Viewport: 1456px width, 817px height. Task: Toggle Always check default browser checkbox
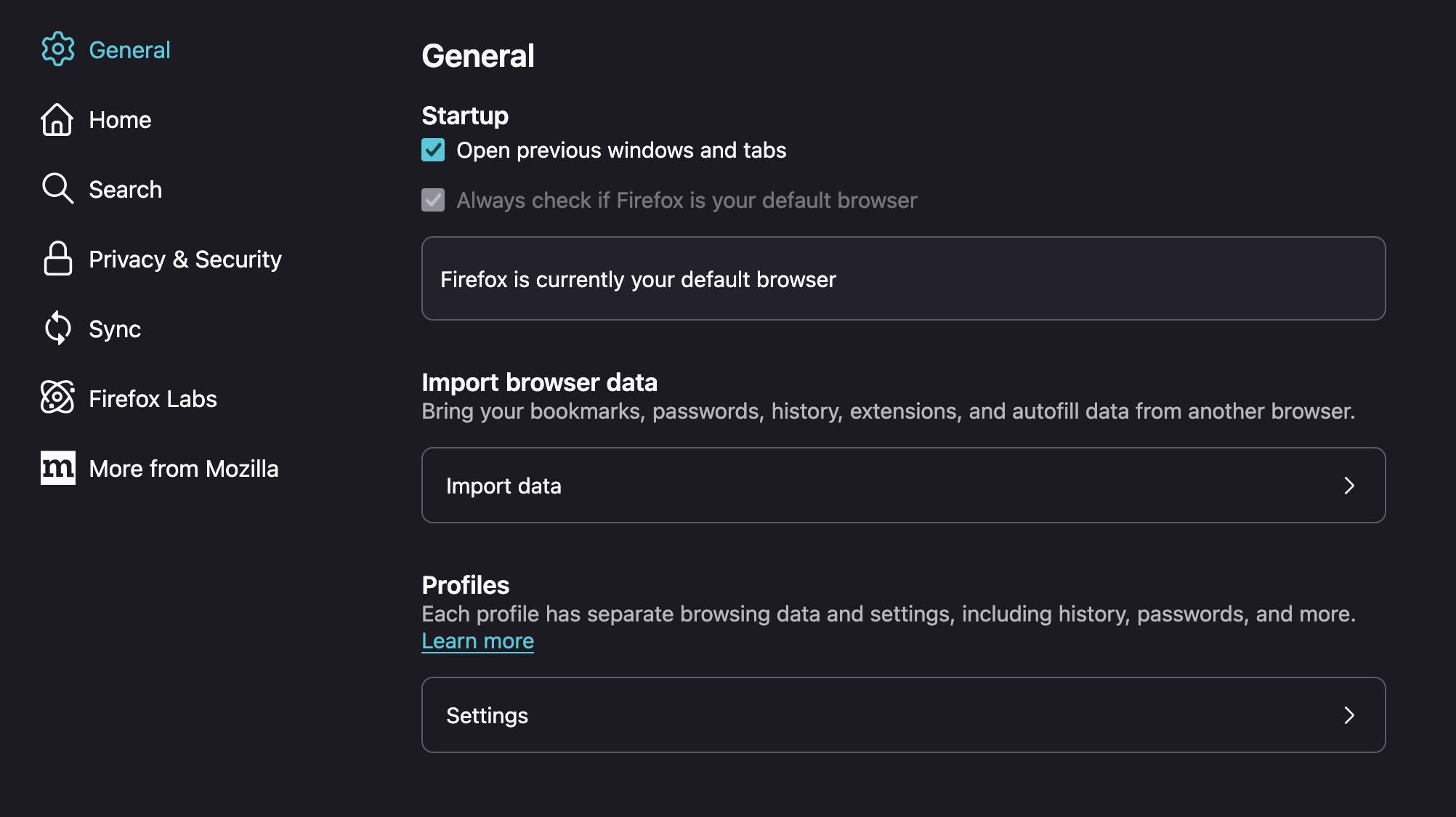tap(433, 200)
